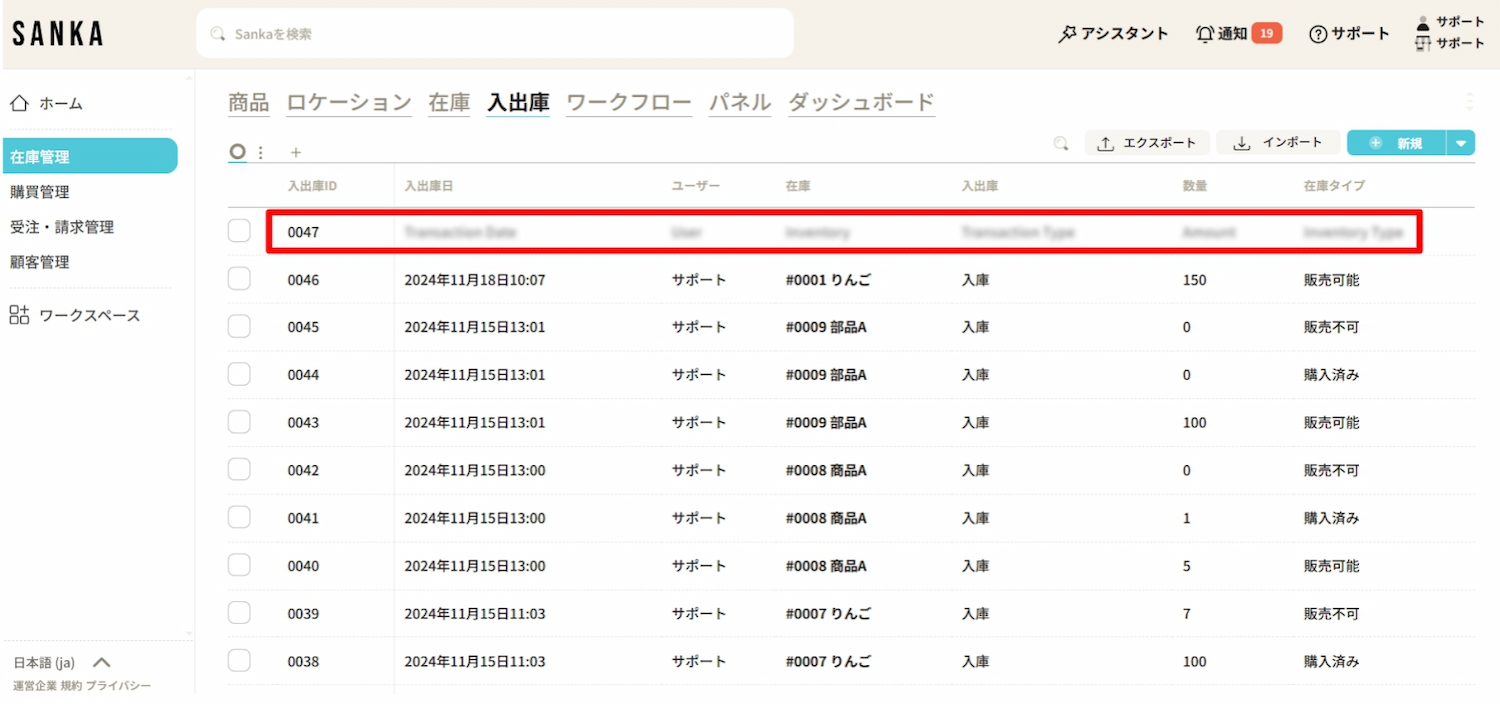1500x704 pixels.
Task: Add a new view with plus icon
Action: click(x=295, y=153)
